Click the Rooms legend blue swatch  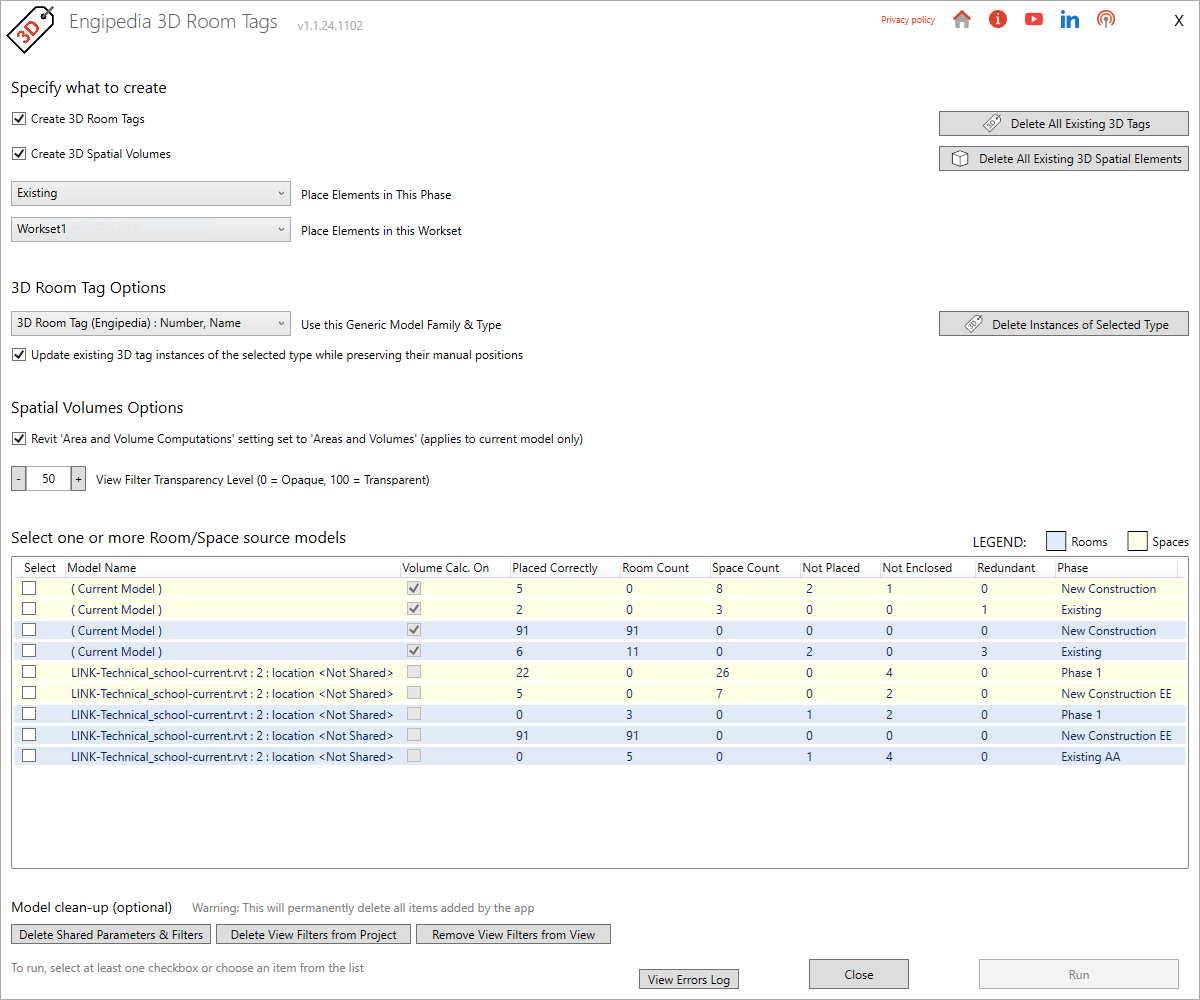tap(1056, 541)
